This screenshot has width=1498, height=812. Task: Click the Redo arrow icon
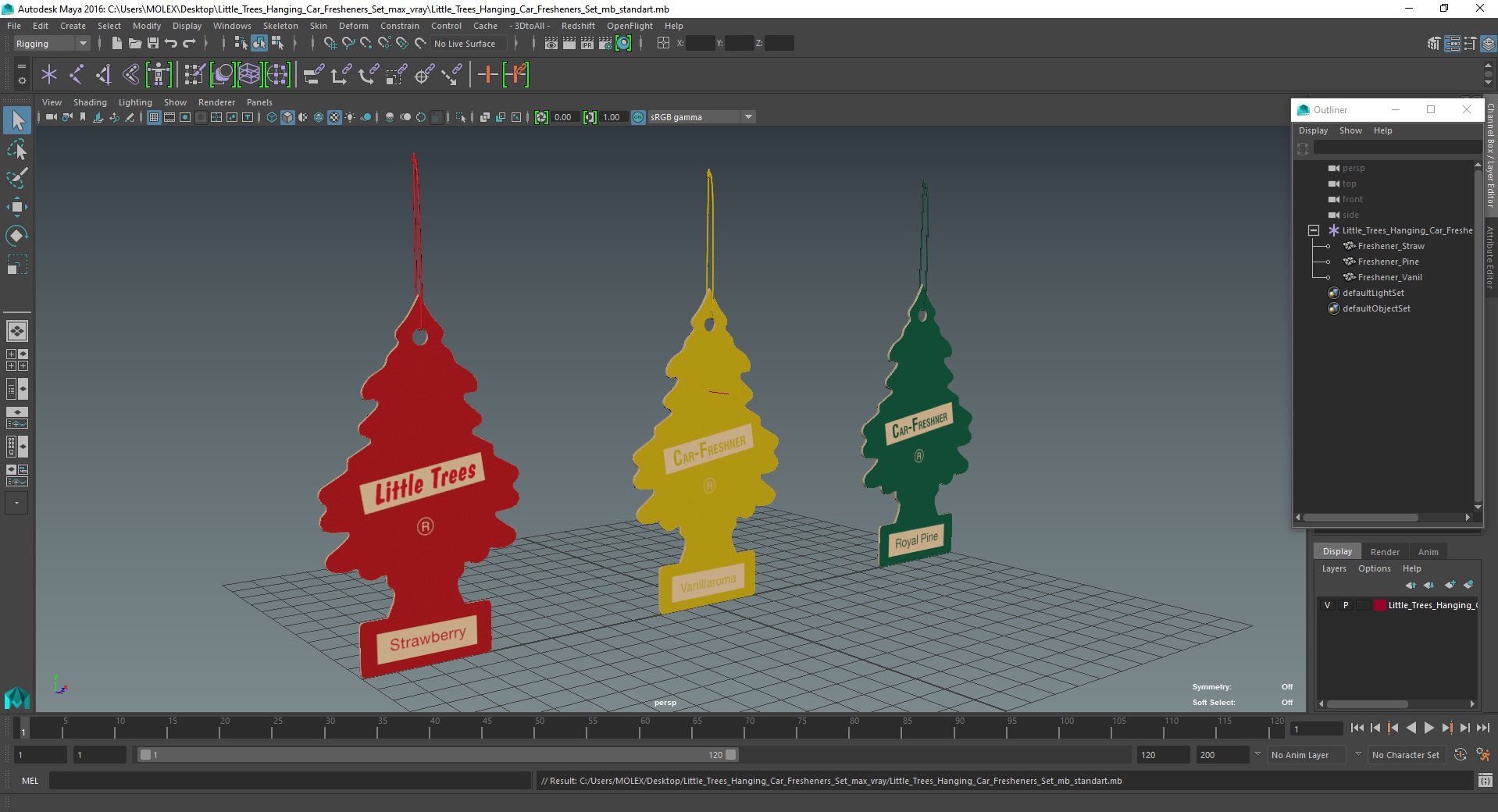(189, 44)
